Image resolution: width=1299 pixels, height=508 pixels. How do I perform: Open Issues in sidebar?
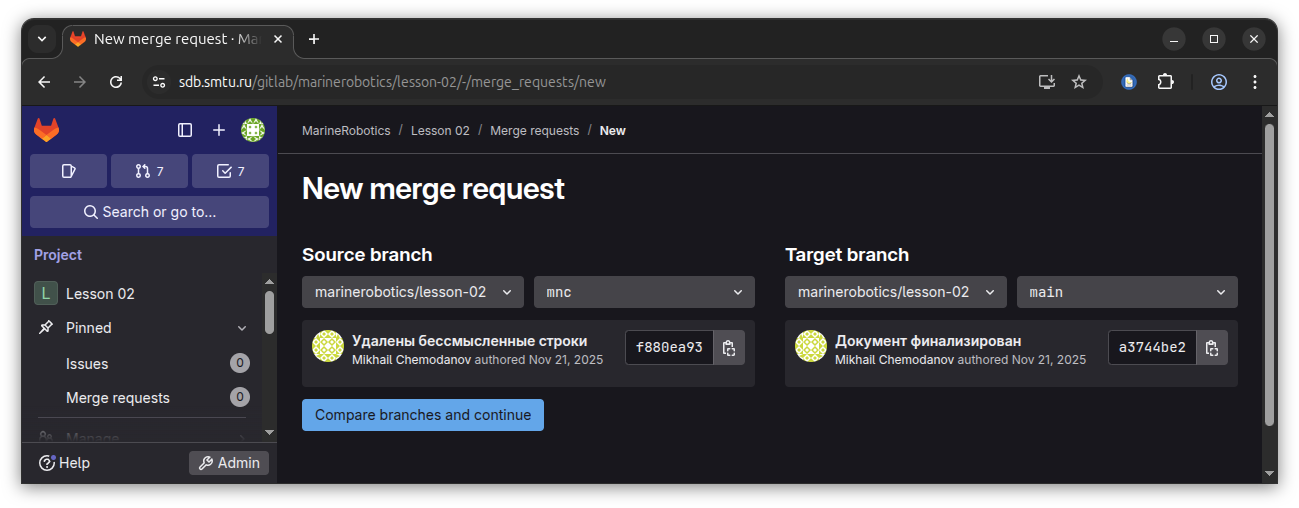[x=142, y=363]
